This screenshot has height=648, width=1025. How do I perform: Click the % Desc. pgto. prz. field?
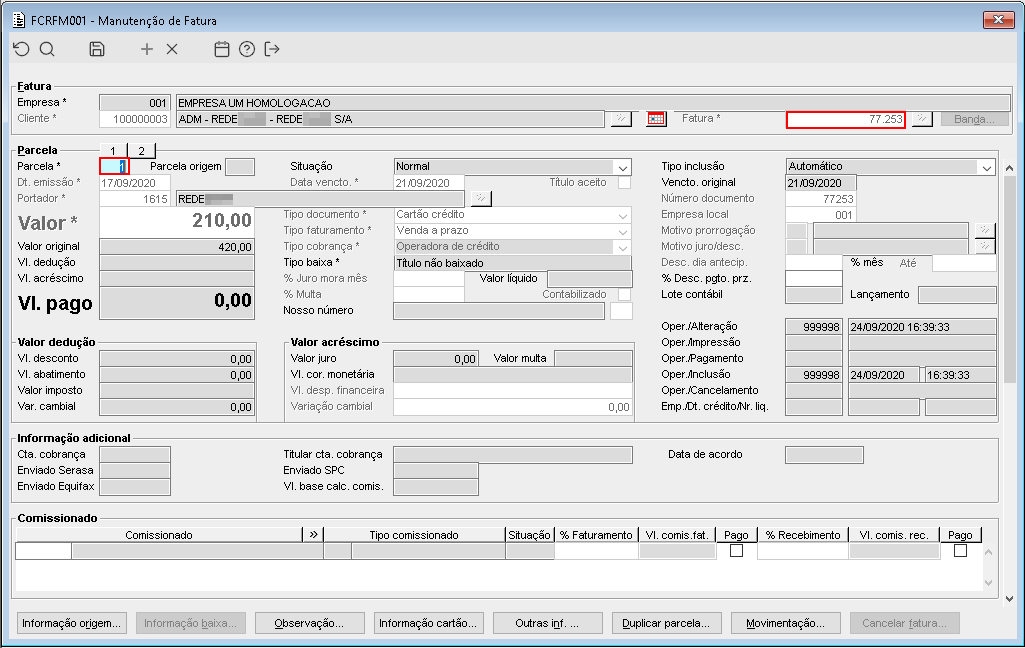814,279
